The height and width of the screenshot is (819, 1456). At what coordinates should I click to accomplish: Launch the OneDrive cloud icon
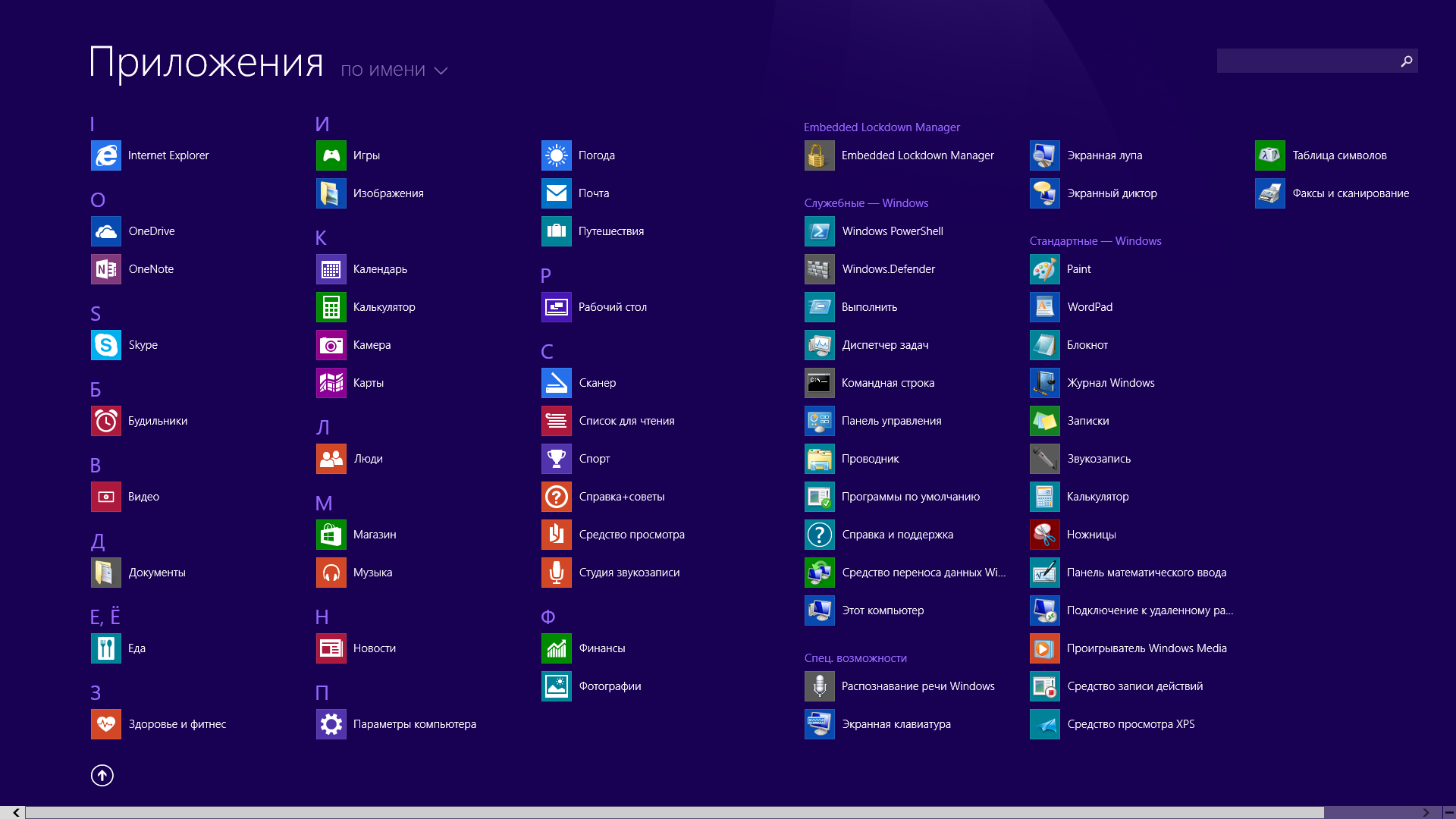tap(106, 231)
